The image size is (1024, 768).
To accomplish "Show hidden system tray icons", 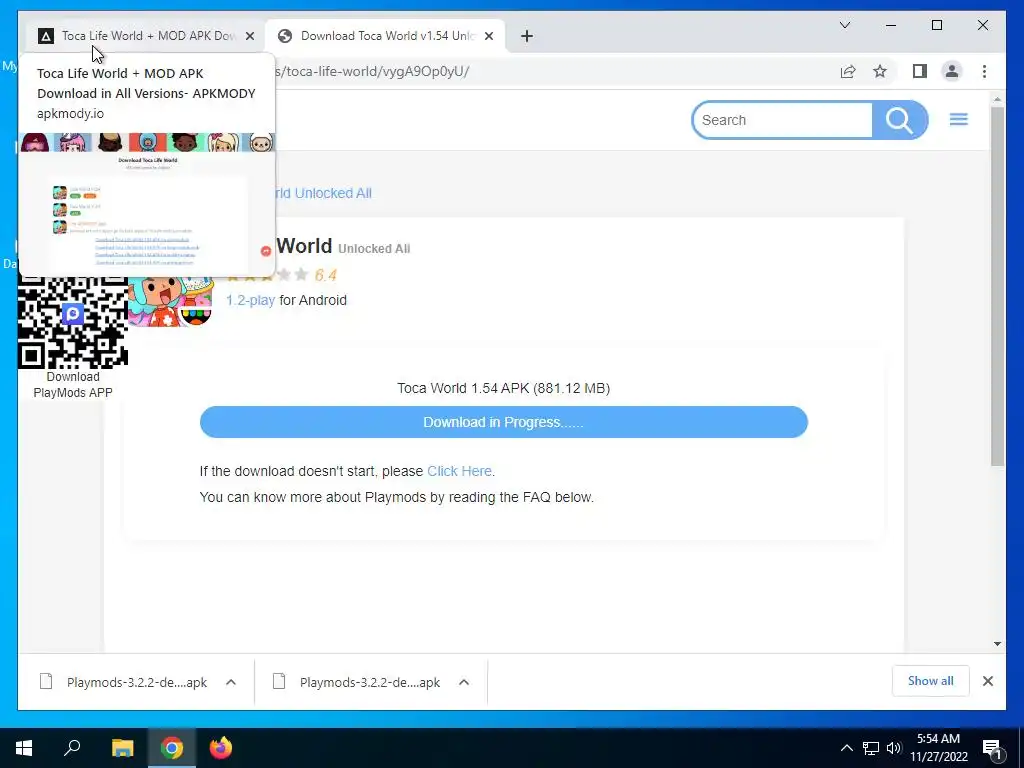I will [x=846, y=748].
